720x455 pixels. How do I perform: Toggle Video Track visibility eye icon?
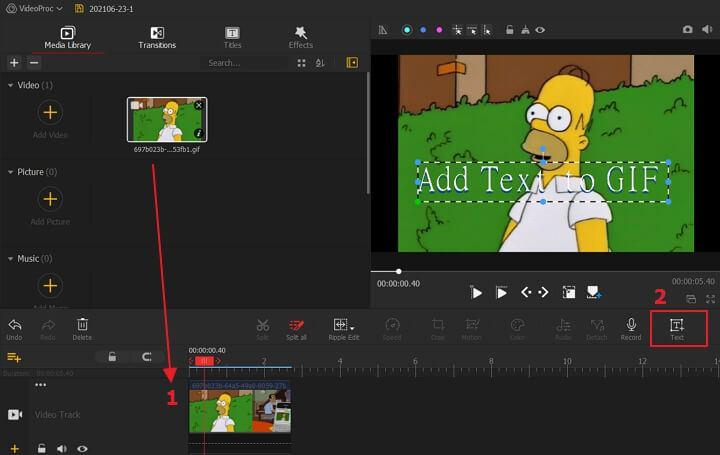pyautogui.click(x=83, y=449)
